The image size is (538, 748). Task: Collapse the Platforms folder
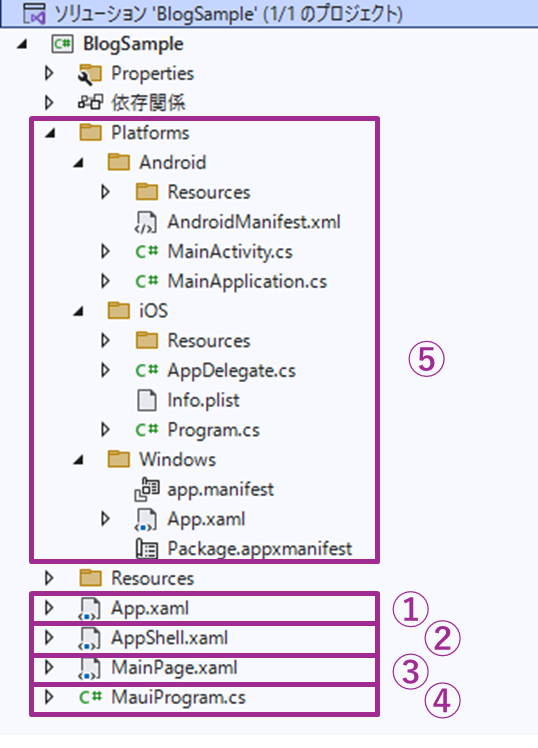pos(50,134)
